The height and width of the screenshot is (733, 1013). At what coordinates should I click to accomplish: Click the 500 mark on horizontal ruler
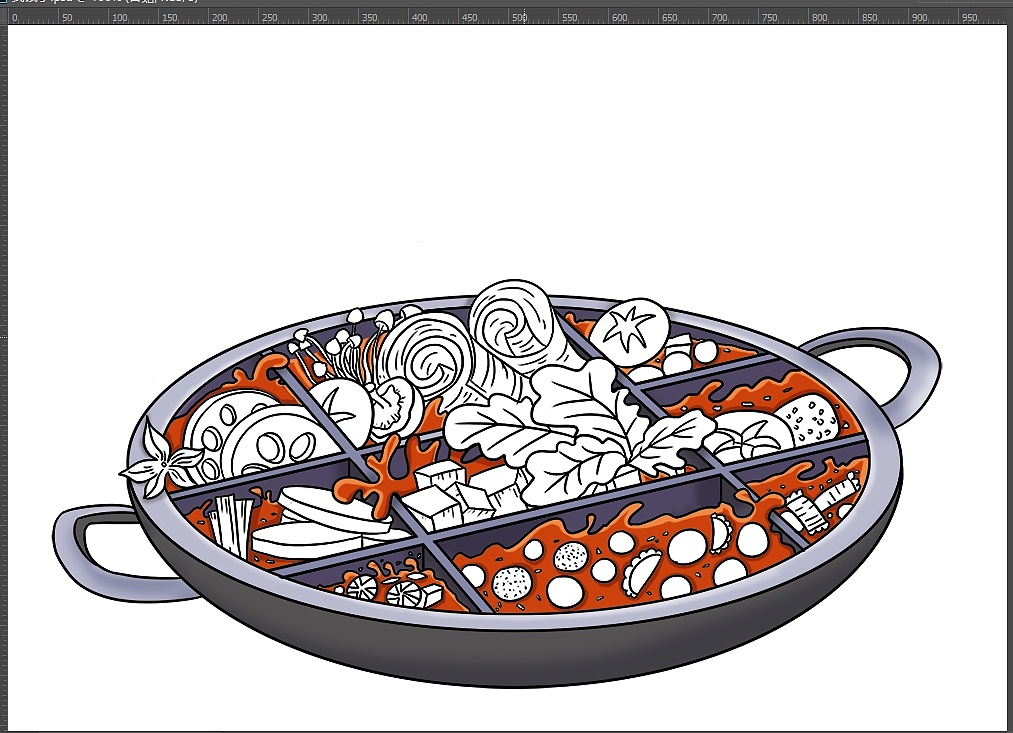[519, 18]
